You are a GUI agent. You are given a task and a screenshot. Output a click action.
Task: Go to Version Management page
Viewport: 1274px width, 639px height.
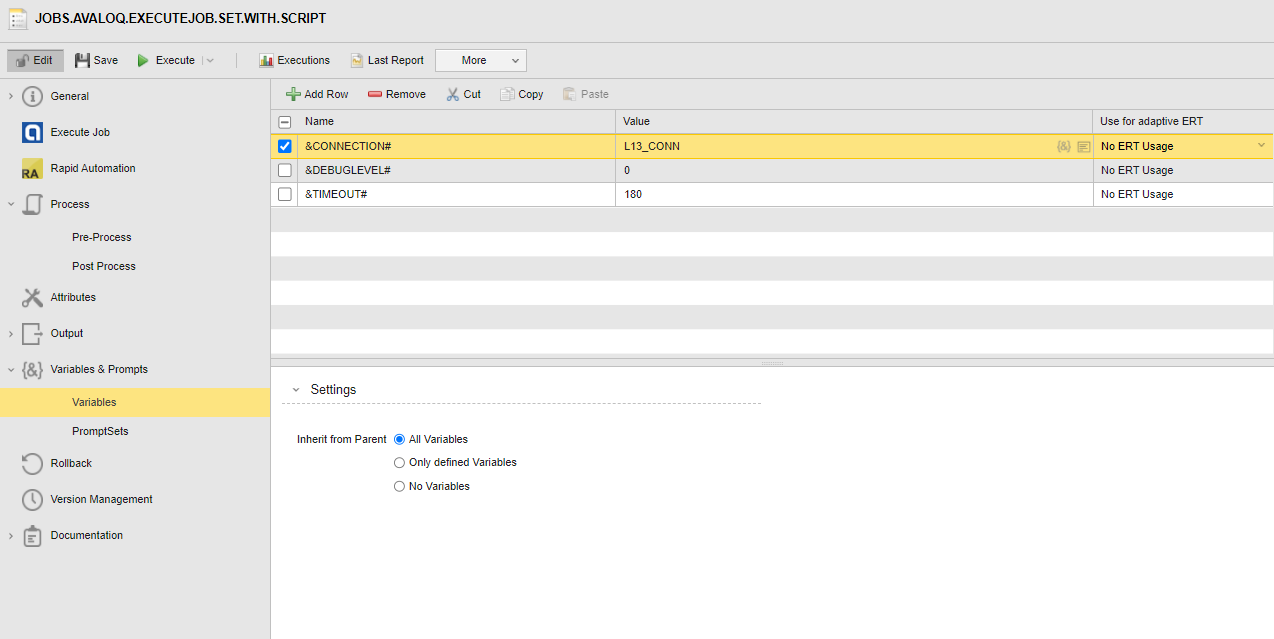tap(101, 499)
